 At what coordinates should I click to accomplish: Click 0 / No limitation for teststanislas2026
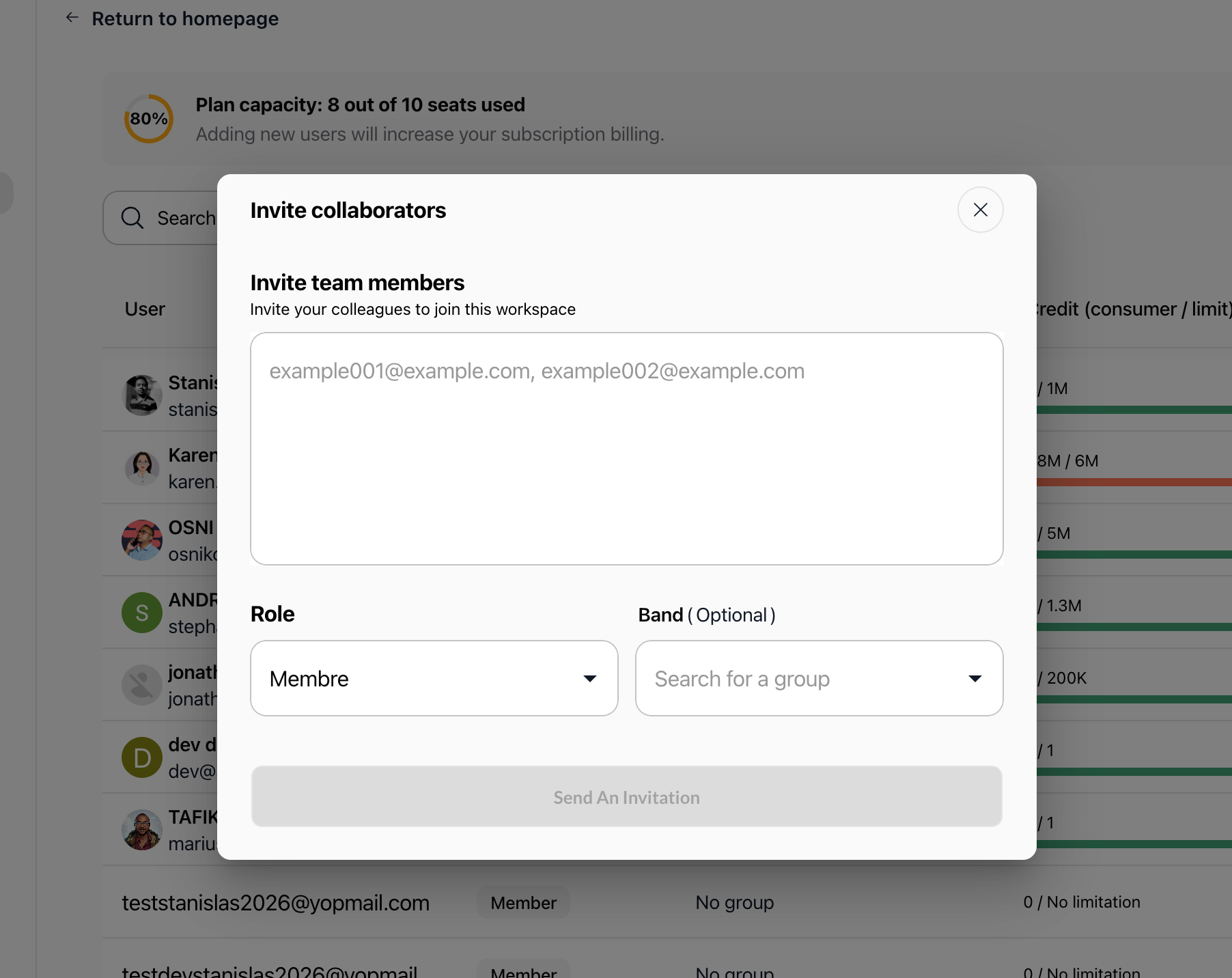[1082, 902]
